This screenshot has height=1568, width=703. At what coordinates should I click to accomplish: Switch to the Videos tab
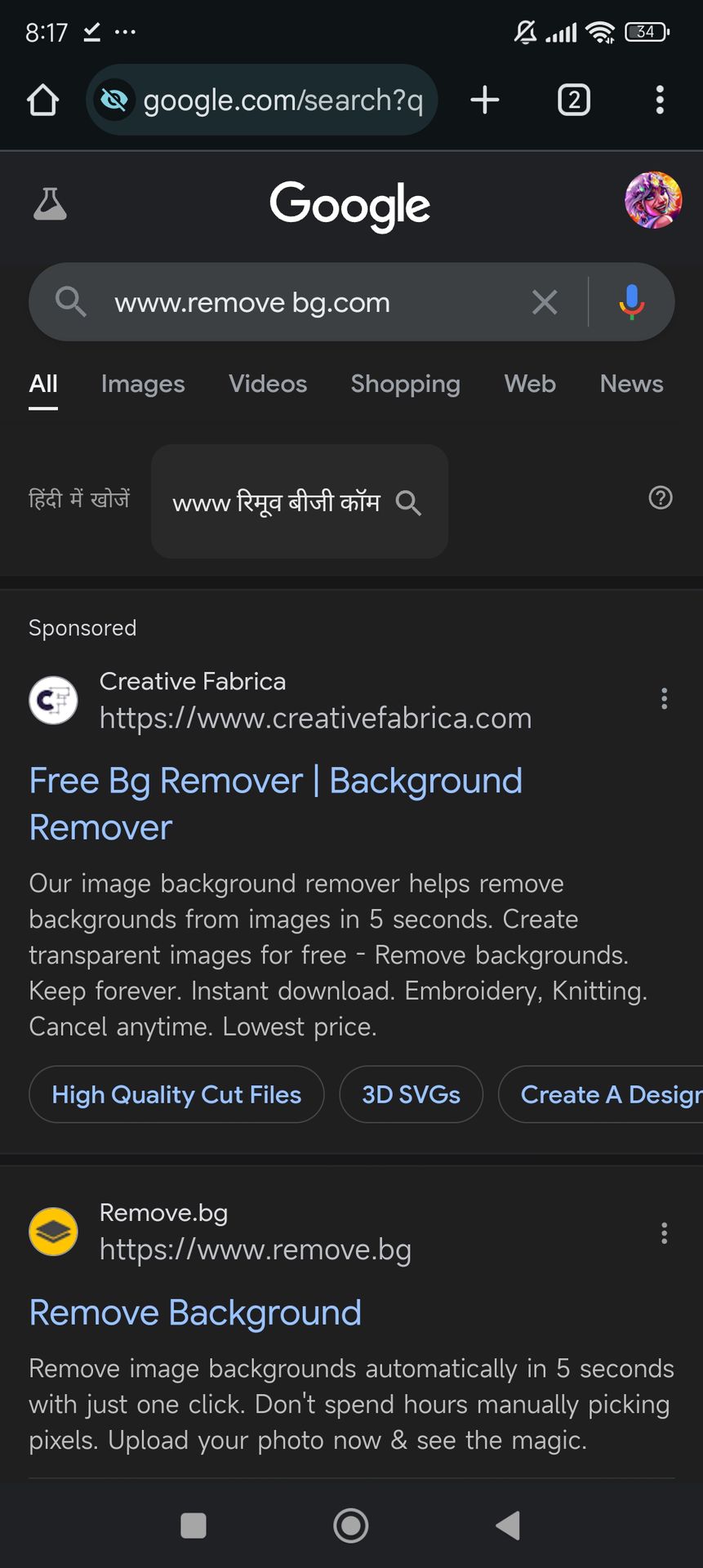268,384
